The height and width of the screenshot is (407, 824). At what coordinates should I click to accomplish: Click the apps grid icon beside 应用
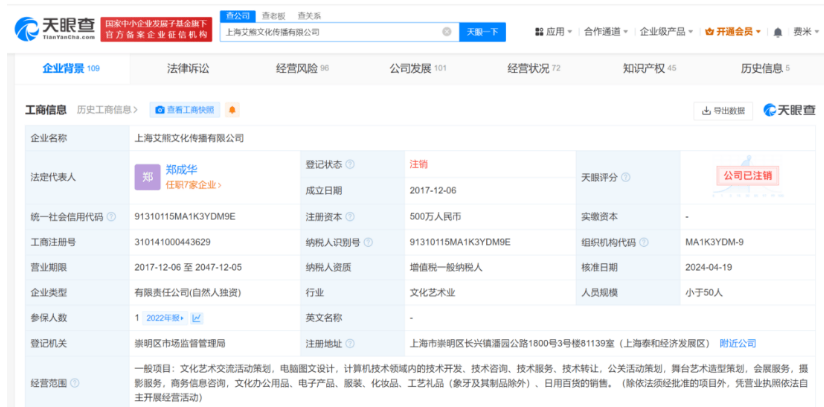(539, 32)
